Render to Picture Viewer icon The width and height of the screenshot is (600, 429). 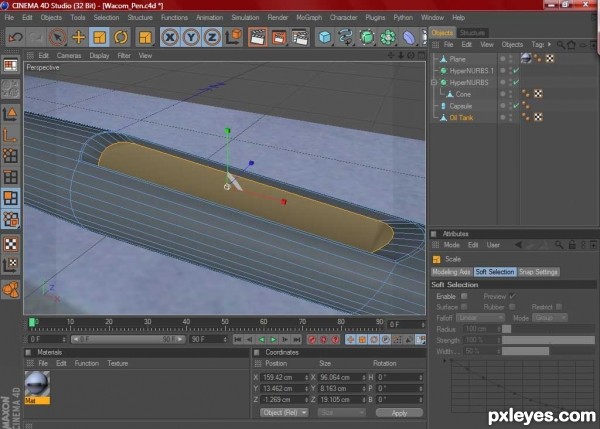tap(279, 38)
